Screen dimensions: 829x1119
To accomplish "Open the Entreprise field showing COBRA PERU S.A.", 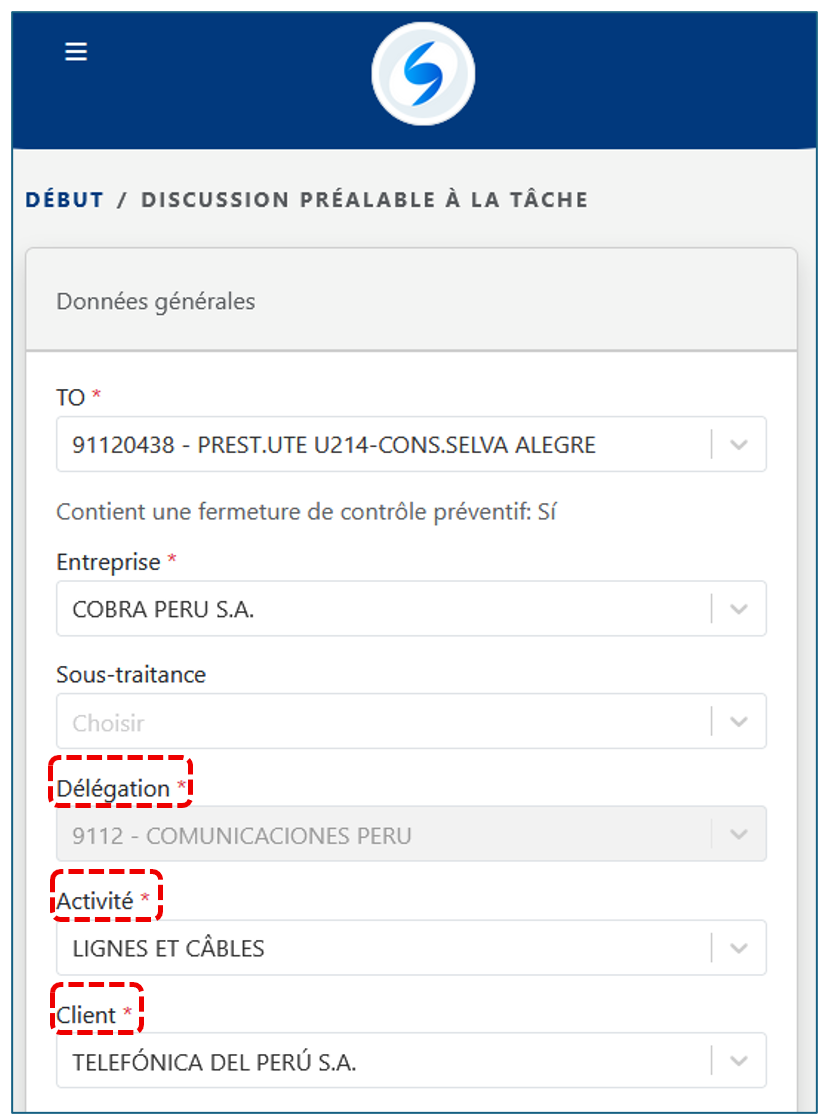I will [x=380, y=609].
